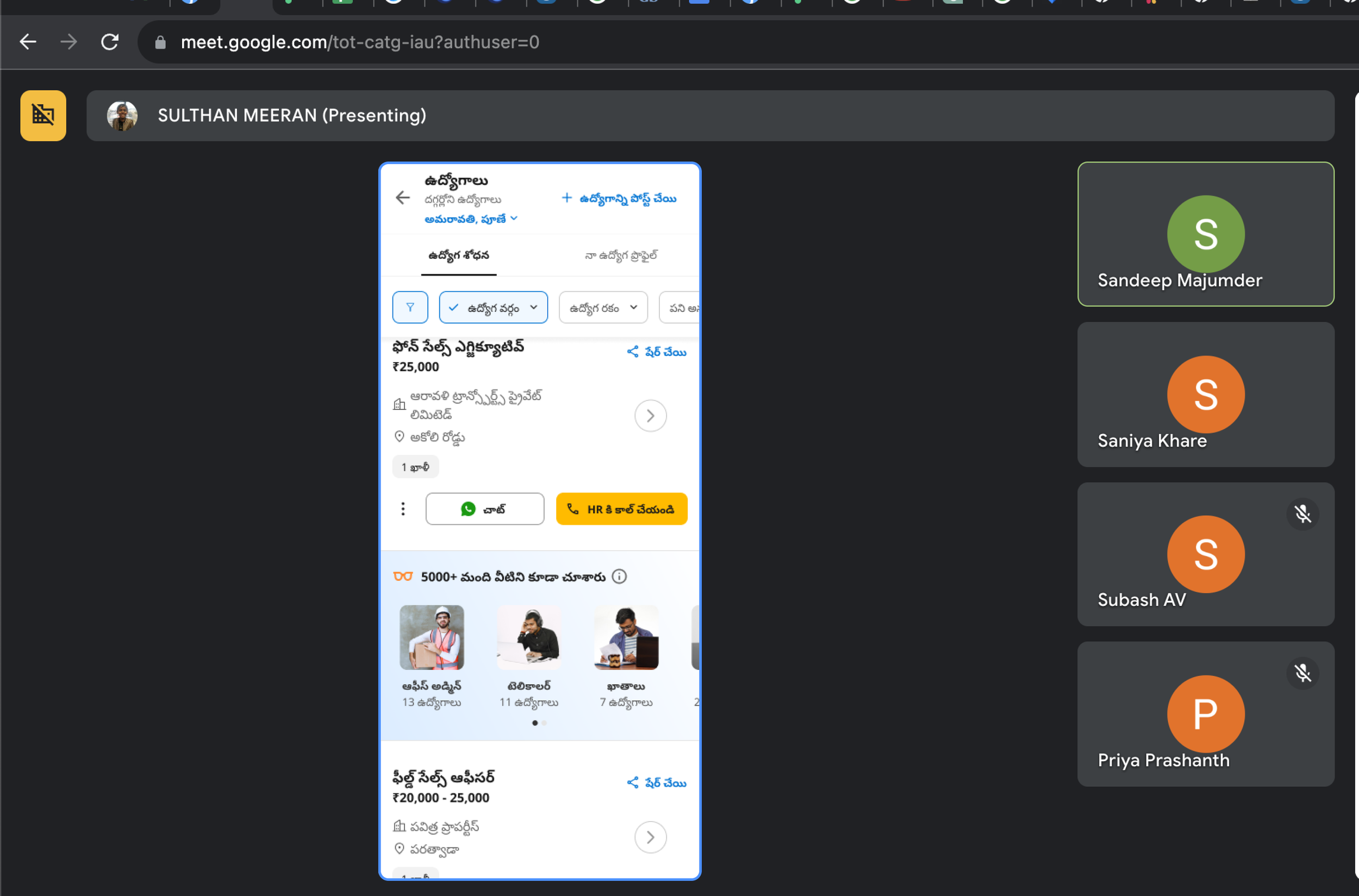Open the job type filter dropdown
The height and width of the screenshot is (896, 1359).
(603, 308)
